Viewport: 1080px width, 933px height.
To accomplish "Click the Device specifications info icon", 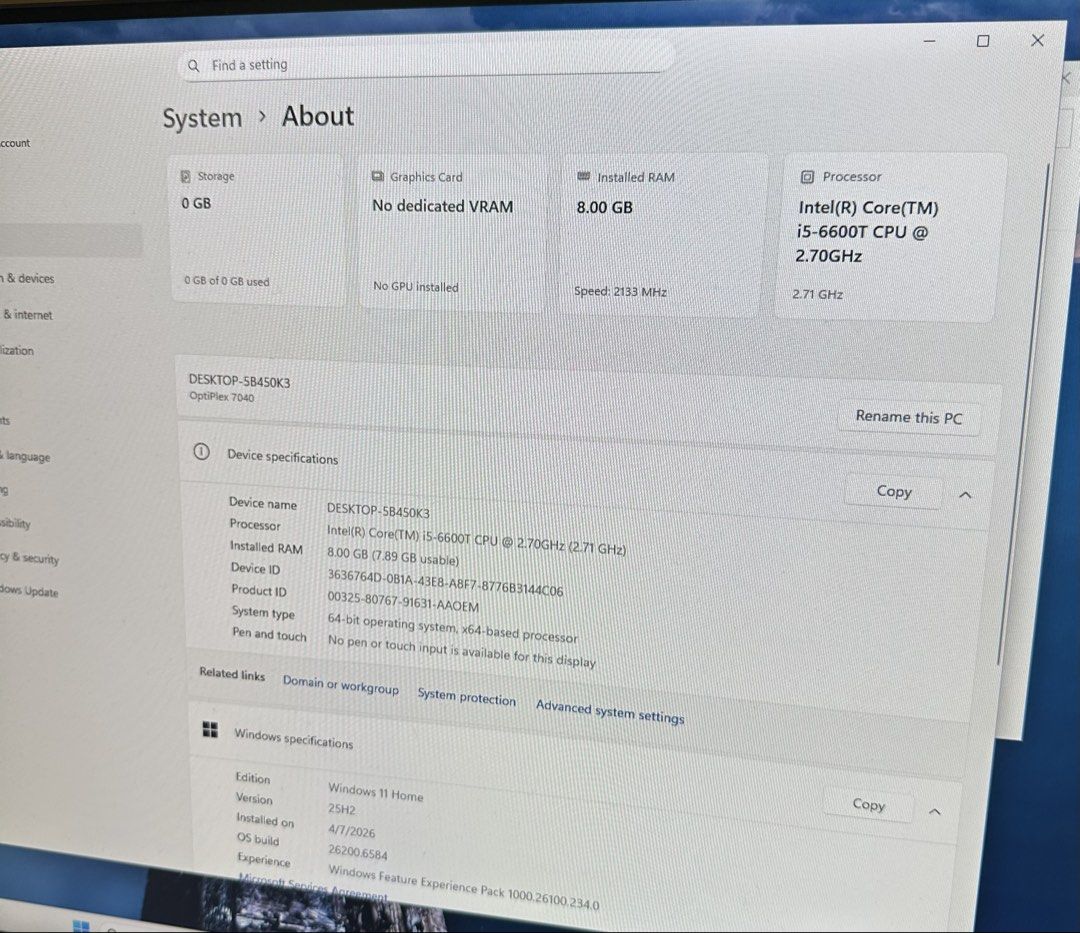I will tap(201, 452).
